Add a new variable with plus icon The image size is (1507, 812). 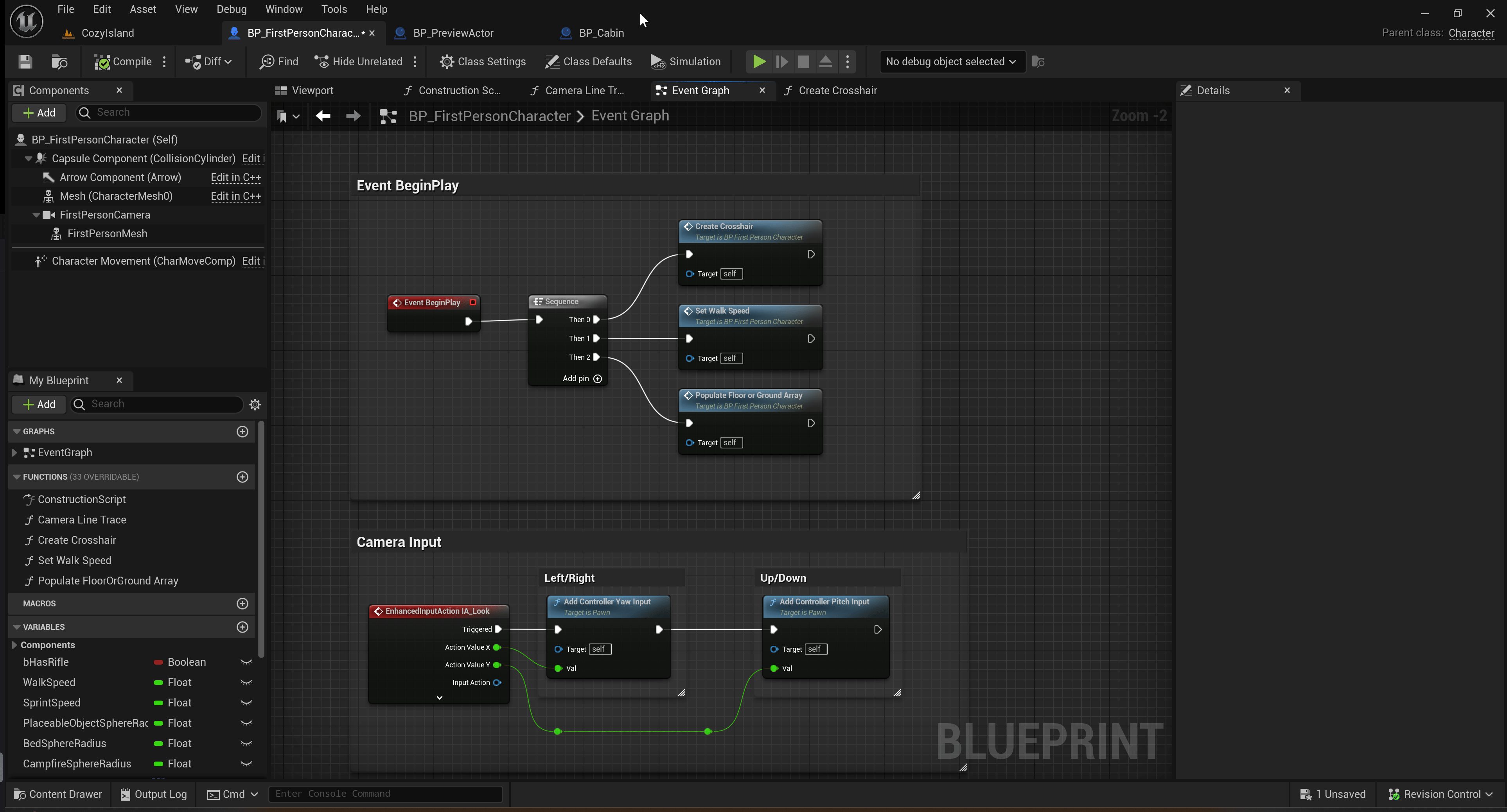point(242,627)
